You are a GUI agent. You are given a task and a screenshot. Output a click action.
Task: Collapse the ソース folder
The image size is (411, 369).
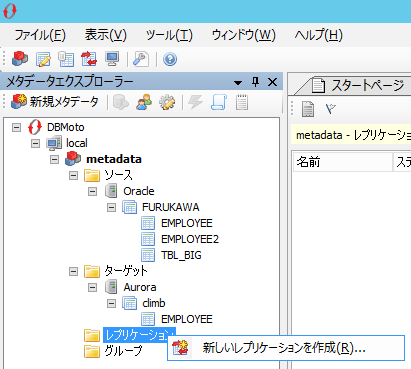pyautogui.click(x=73, y=175)
